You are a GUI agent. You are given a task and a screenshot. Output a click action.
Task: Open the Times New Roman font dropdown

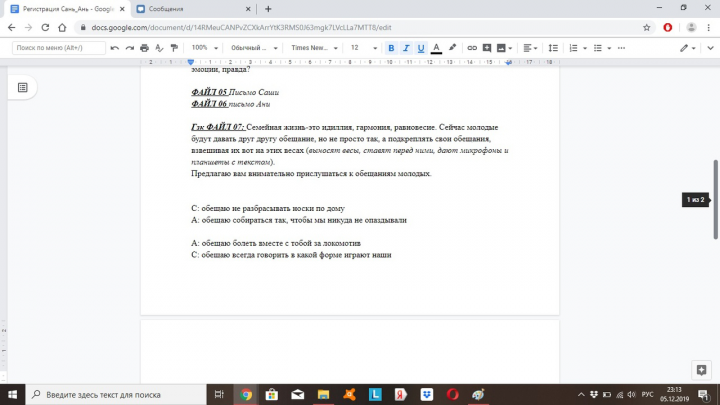pyautogui.click(x=315, y=48)
